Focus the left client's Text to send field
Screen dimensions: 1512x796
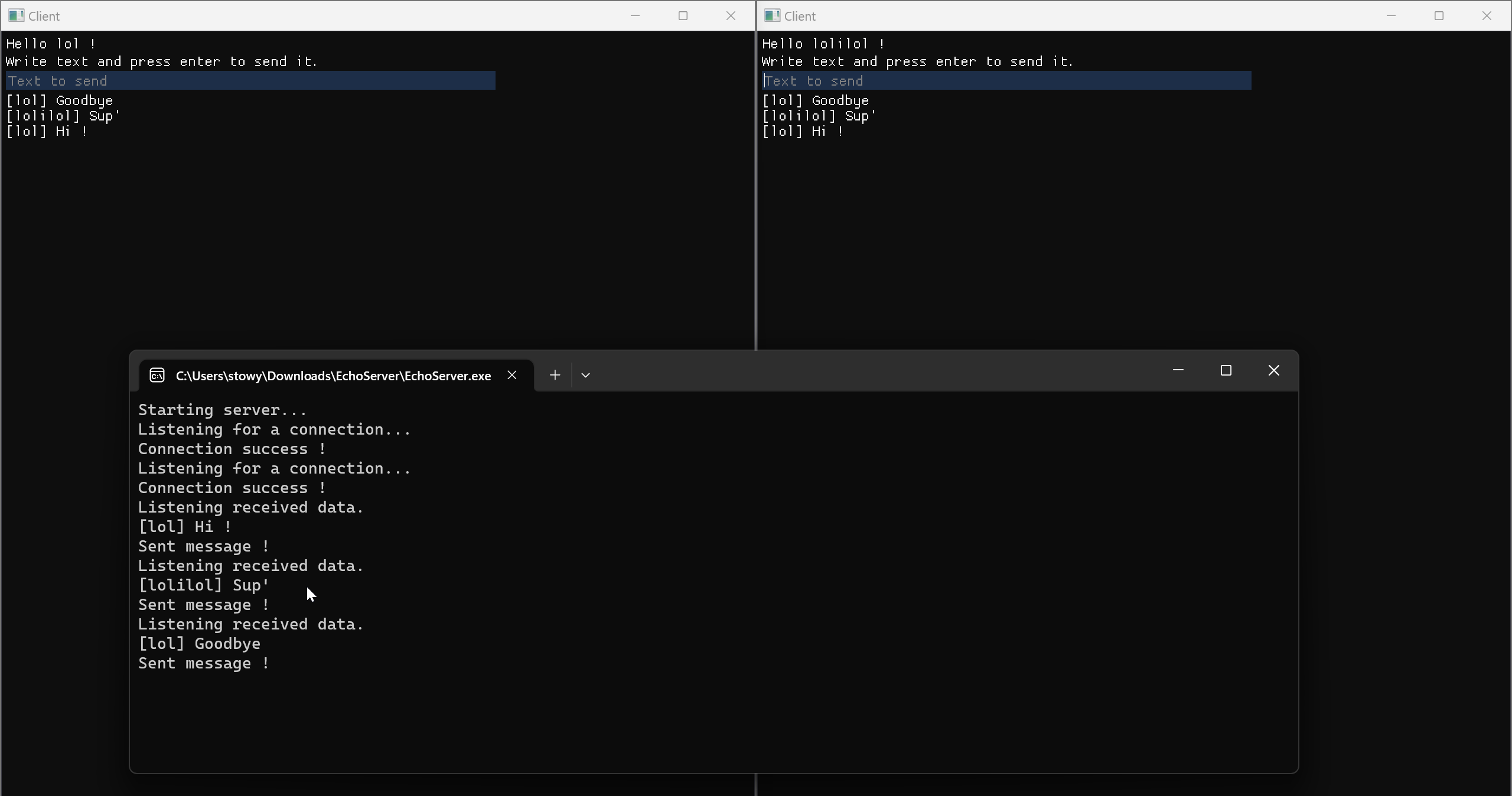[x=250, y=81]
